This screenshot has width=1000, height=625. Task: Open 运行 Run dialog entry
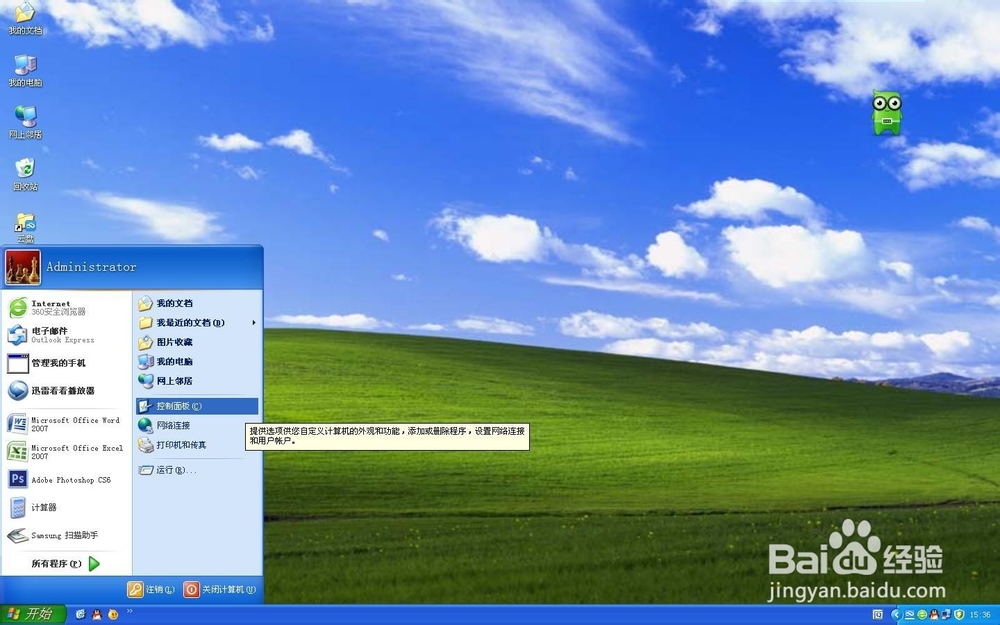[x=197, y=470]
